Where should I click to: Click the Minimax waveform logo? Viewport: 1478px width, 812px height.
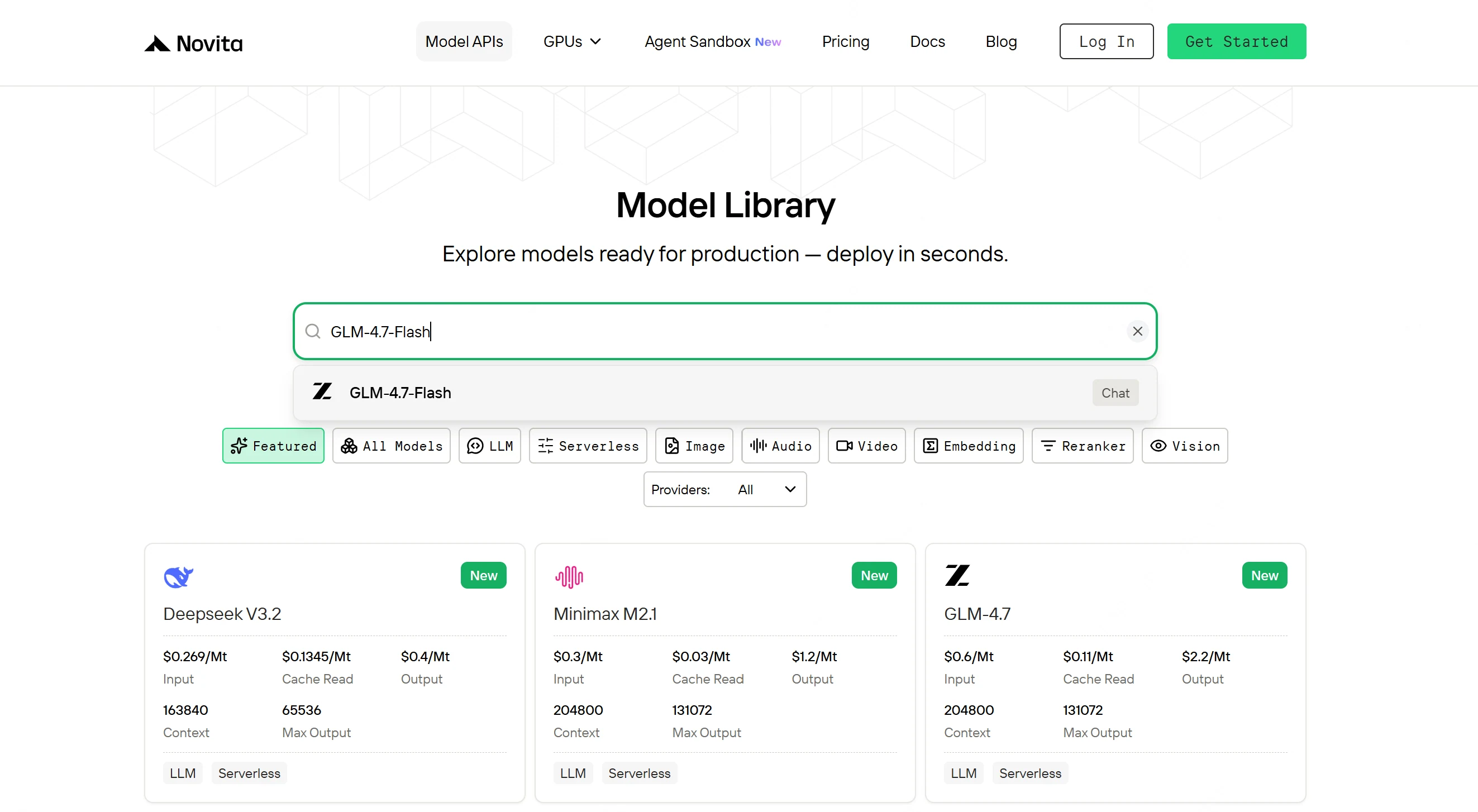click(569, 577)
